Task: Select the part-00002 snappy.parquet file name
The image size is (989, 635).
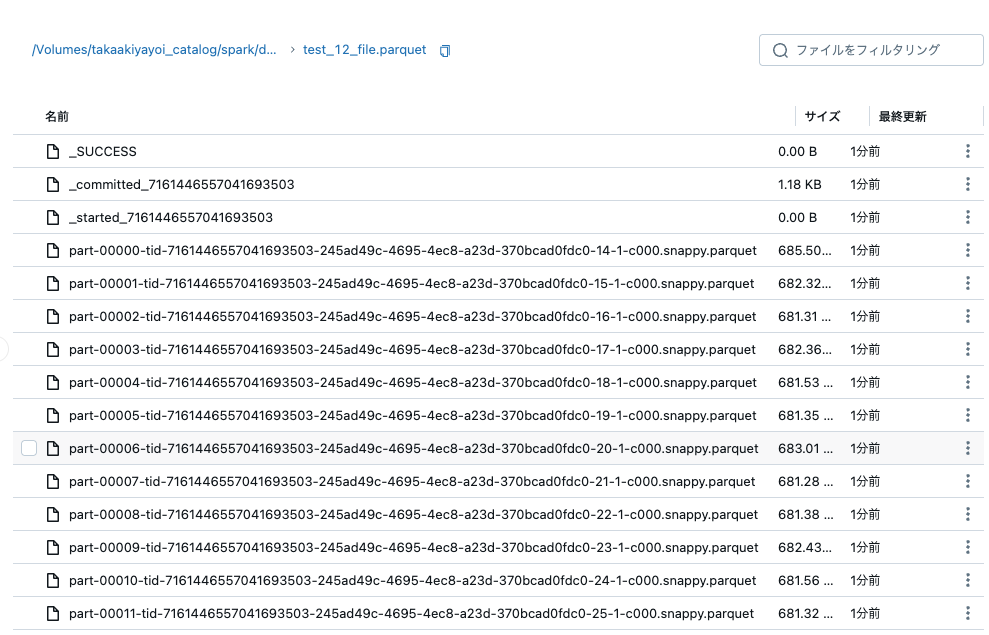Action: click(413, 316)
